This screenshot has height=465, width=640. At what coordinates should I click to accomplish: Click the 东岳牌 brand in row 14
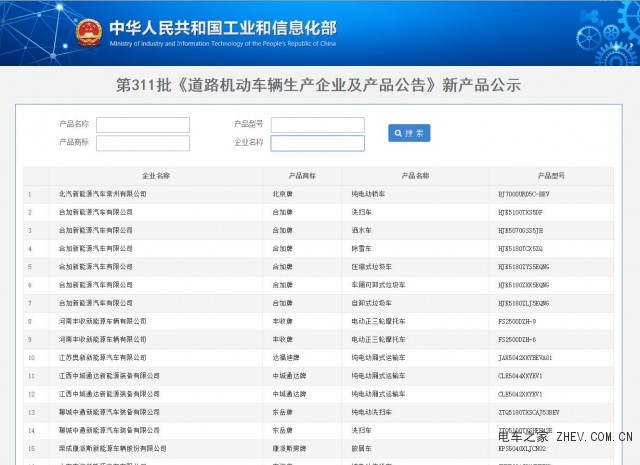click(x=282, y=430)
